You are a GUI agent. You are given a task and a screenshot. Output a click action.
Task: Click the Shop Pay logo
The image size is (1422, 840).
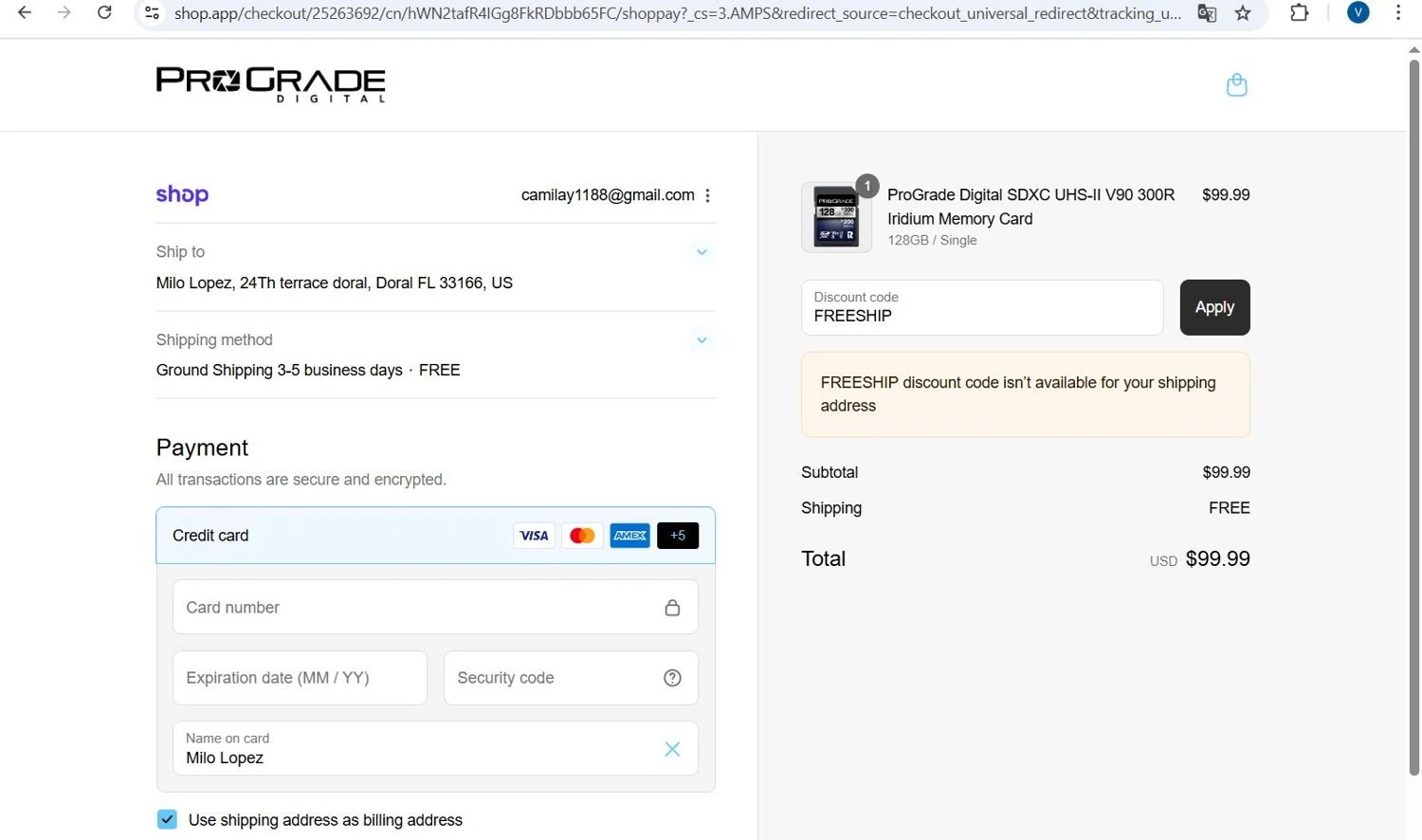click(182, 194)
